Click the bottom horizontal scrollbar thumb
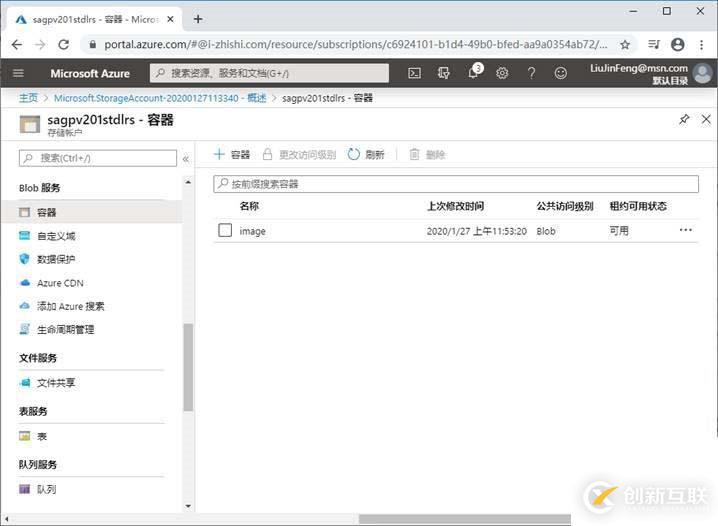718x526 pixels. point(465,519)
